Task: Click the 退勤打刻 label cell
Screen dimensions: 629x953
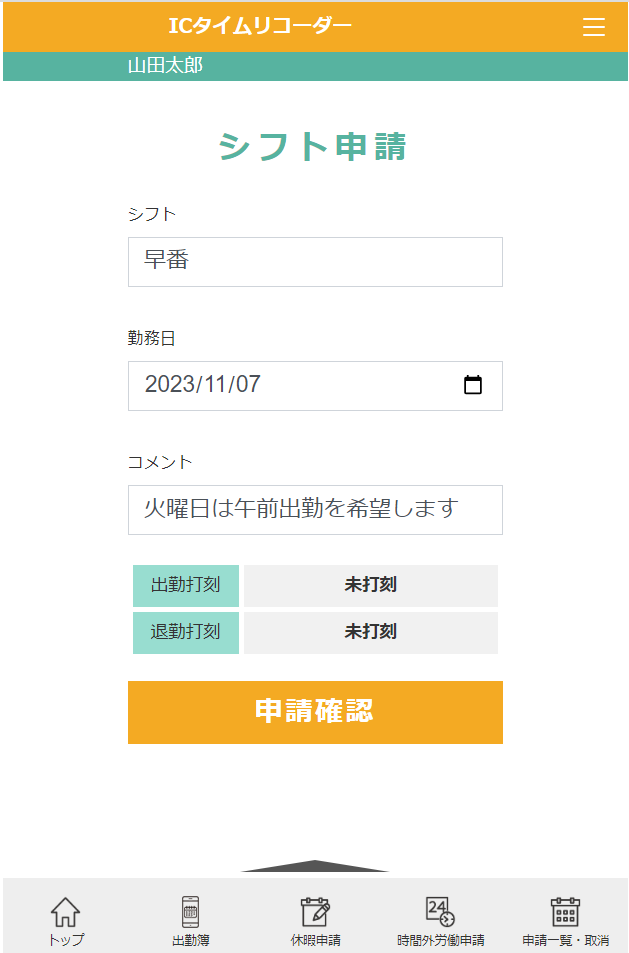Action: point(186,633)
